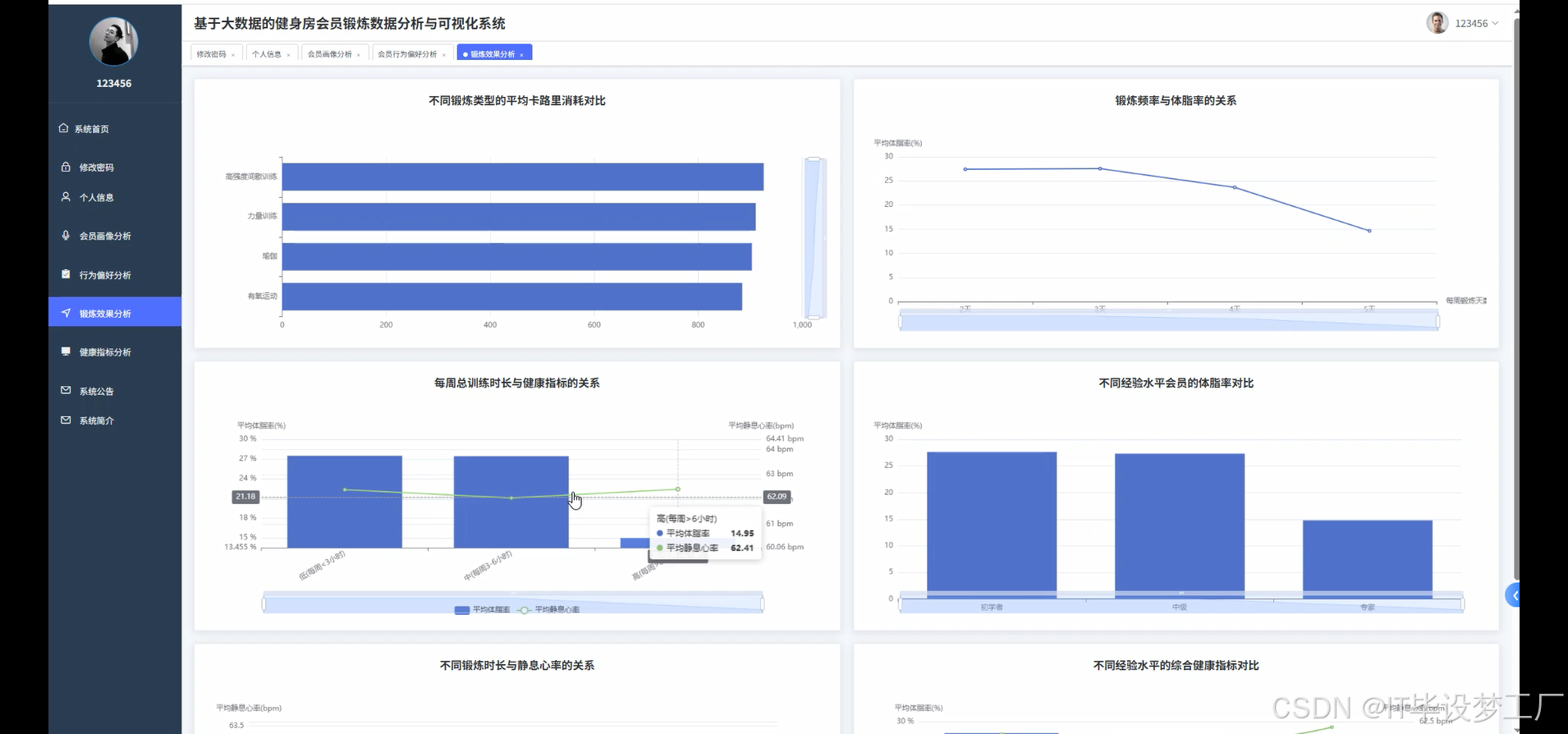Click the sidebar profile avatar above 123456
This screenshot has height=734, width=1568.
tap(113, 41)
